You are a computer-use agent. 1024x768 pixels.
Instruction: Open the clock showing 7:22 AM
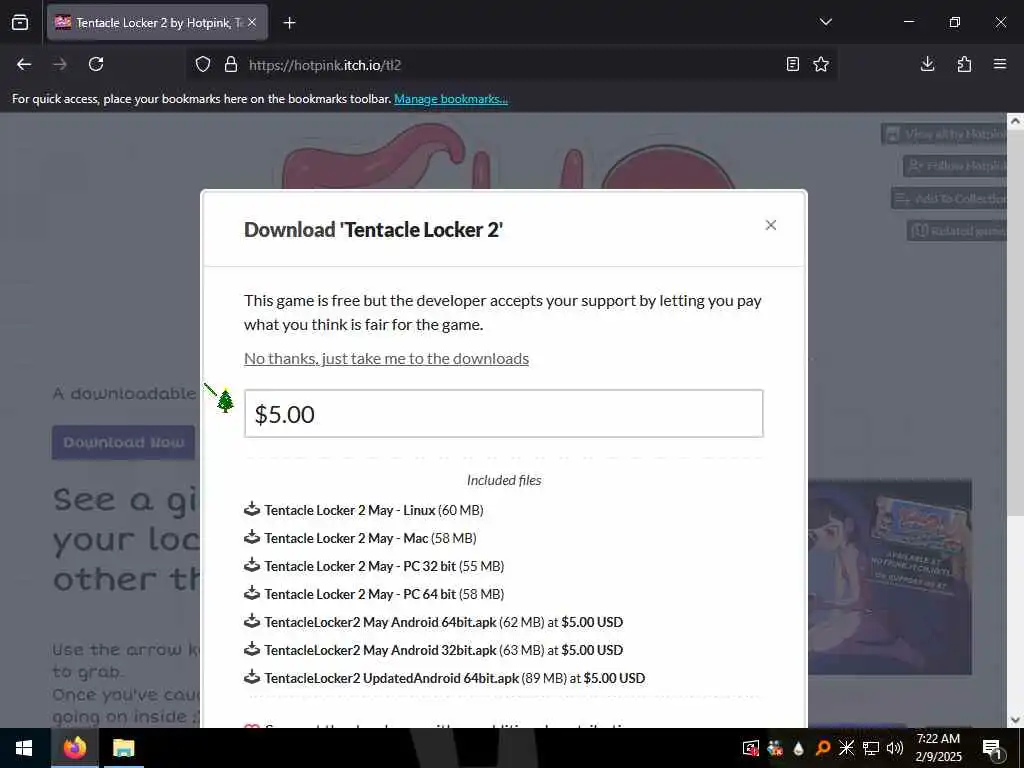(x=939, y=748)
